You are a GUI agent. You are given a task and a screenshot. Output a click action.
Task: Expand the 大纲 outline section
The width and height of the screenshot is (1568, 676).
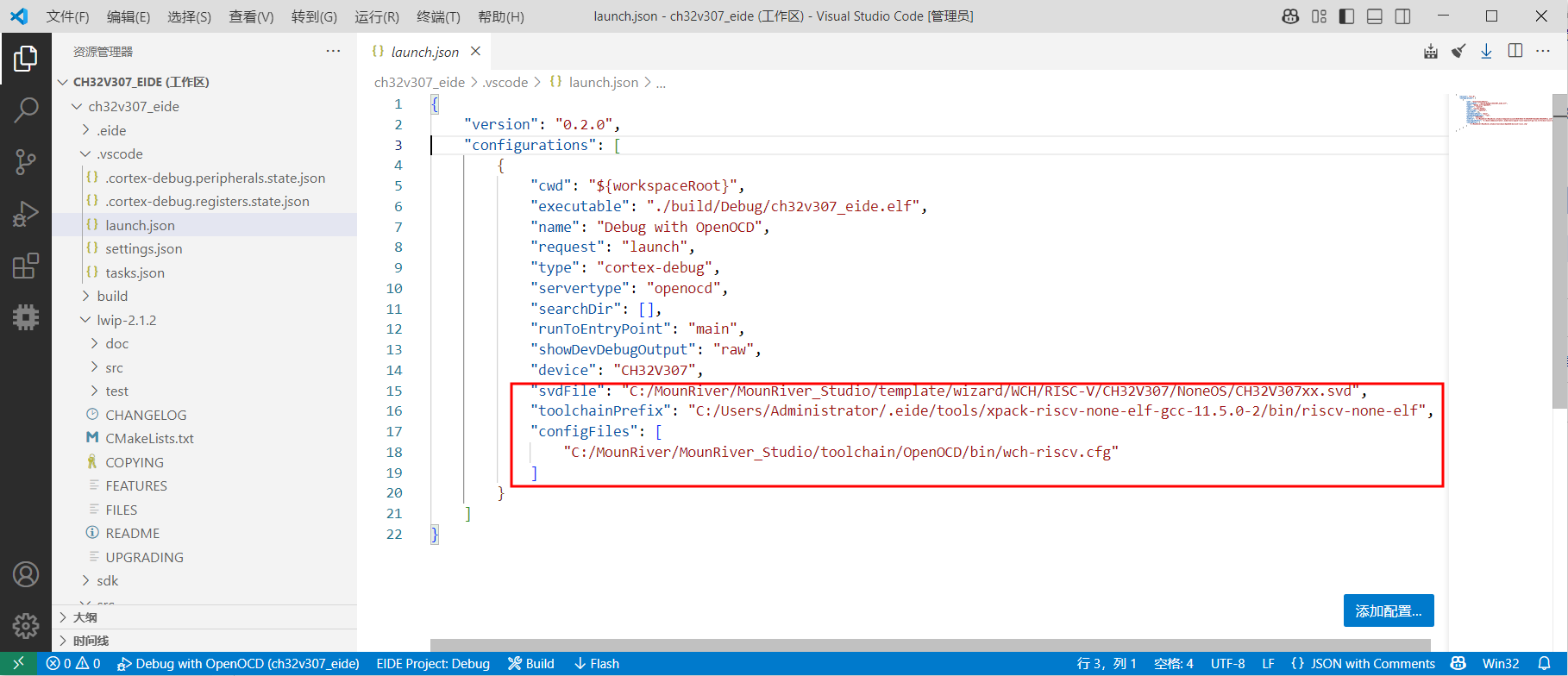(204, 617)
